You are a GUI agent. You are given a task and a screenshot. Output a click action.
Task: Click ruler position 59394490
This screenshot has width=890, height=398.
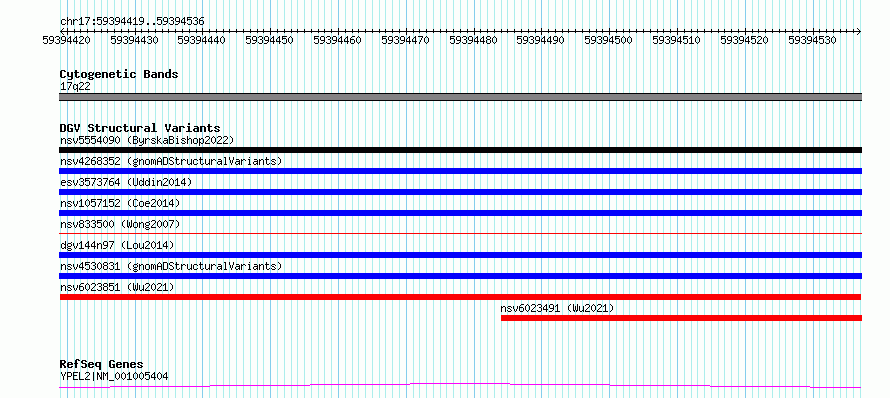coord(541,40)
